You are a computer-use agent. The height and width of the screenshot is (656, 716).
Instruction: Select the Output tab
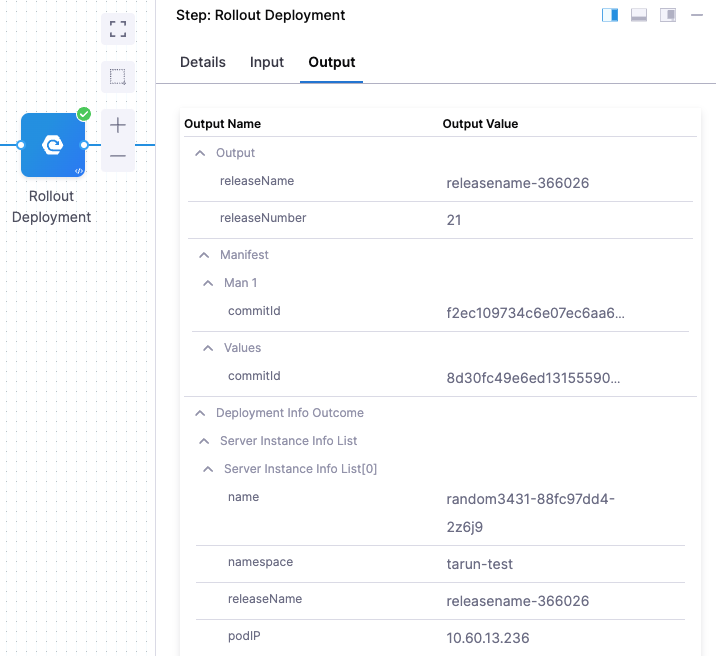pyautogui.click(x=332, y=62)
